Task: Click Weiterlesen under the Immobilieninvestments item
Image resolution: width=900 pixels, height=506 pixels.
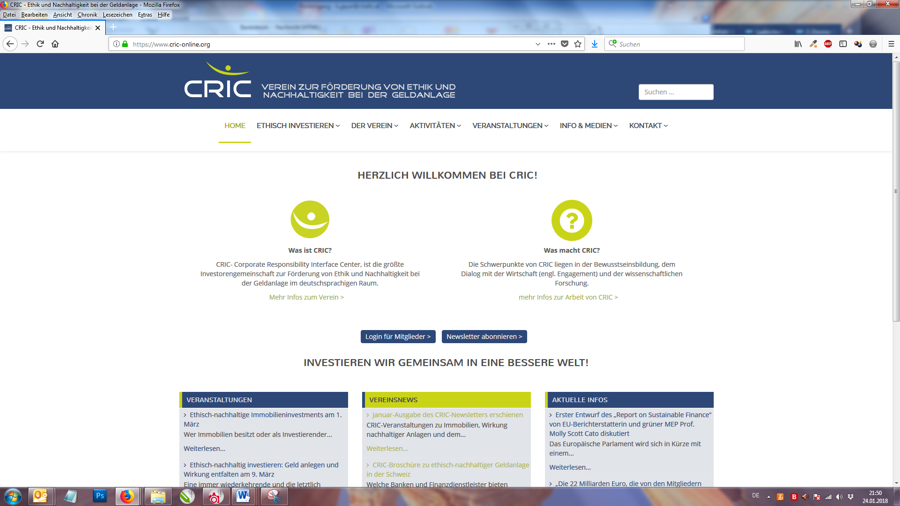Action: pyautogui.click(x=204, y=449)
